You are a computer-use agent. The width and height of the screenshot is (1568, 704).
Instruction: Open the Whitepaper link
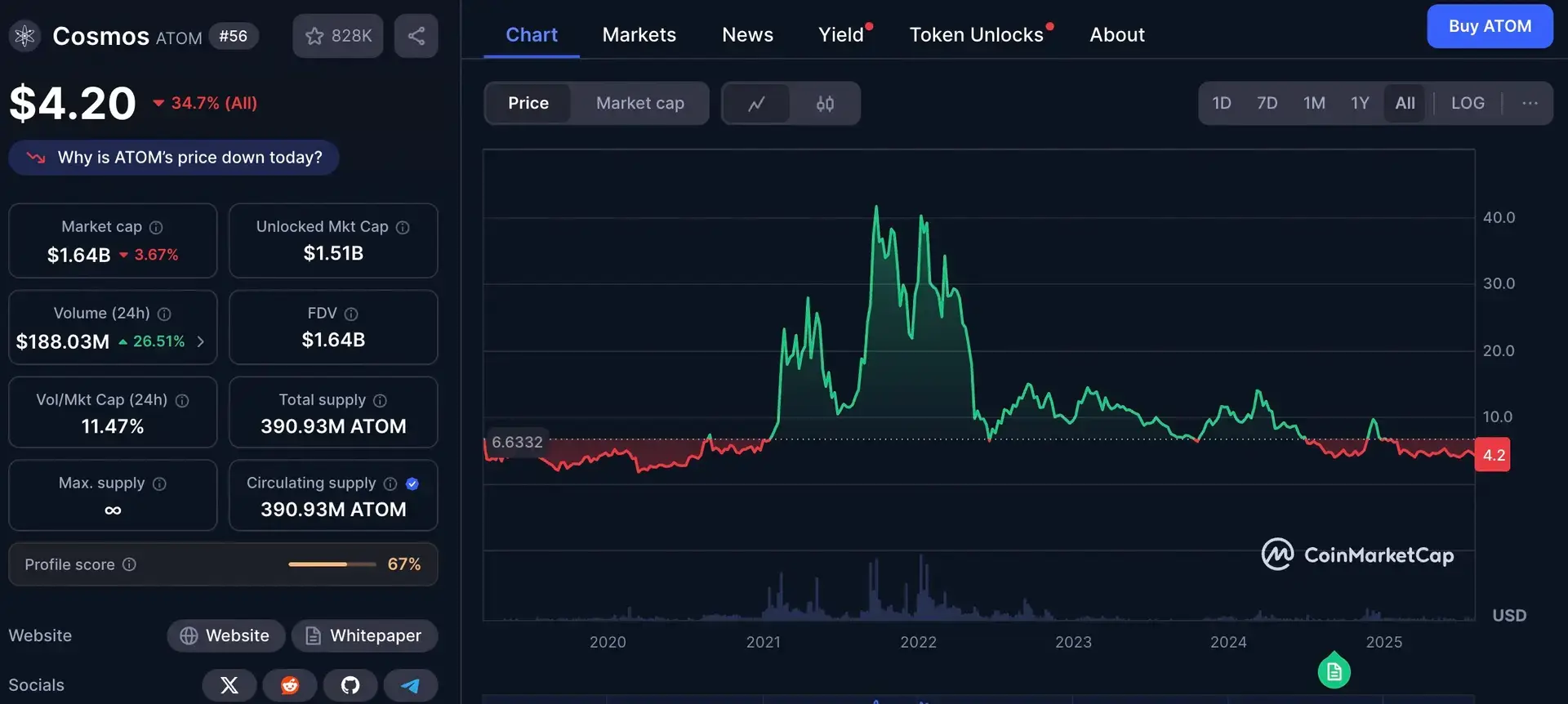pos(364,635)
